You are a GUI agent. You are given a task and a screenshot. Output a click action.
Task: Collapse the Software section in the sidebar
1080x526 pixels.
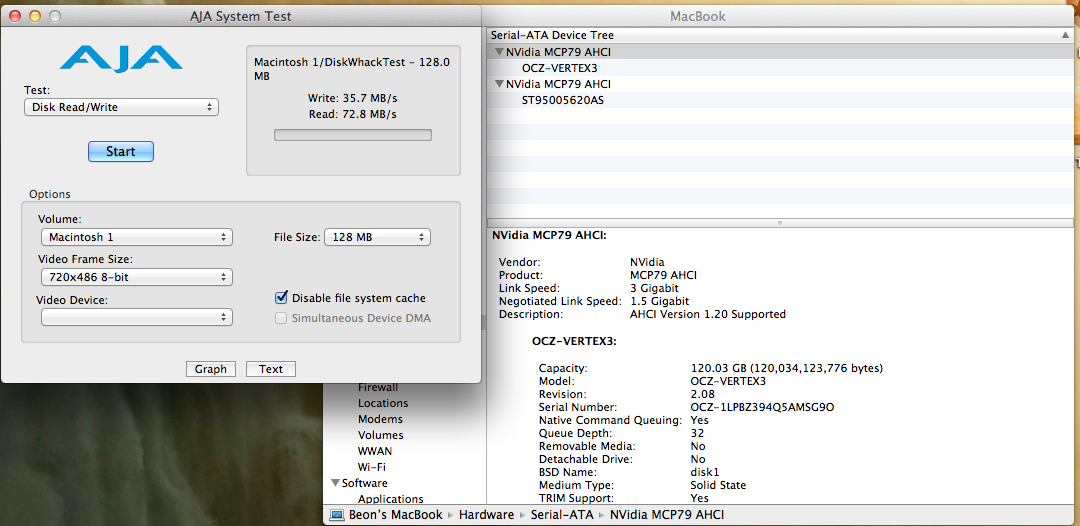tap(335, 483)
